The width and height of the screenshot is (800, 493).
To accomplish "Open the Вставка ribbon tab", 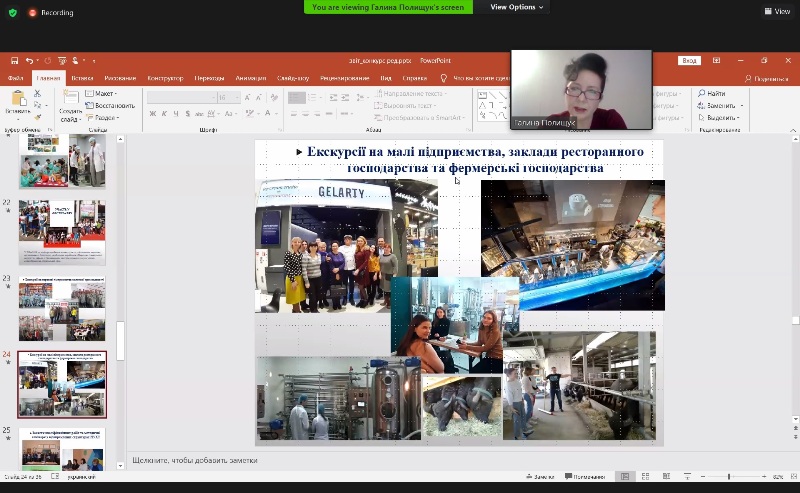I will click(x=83, y=78).
